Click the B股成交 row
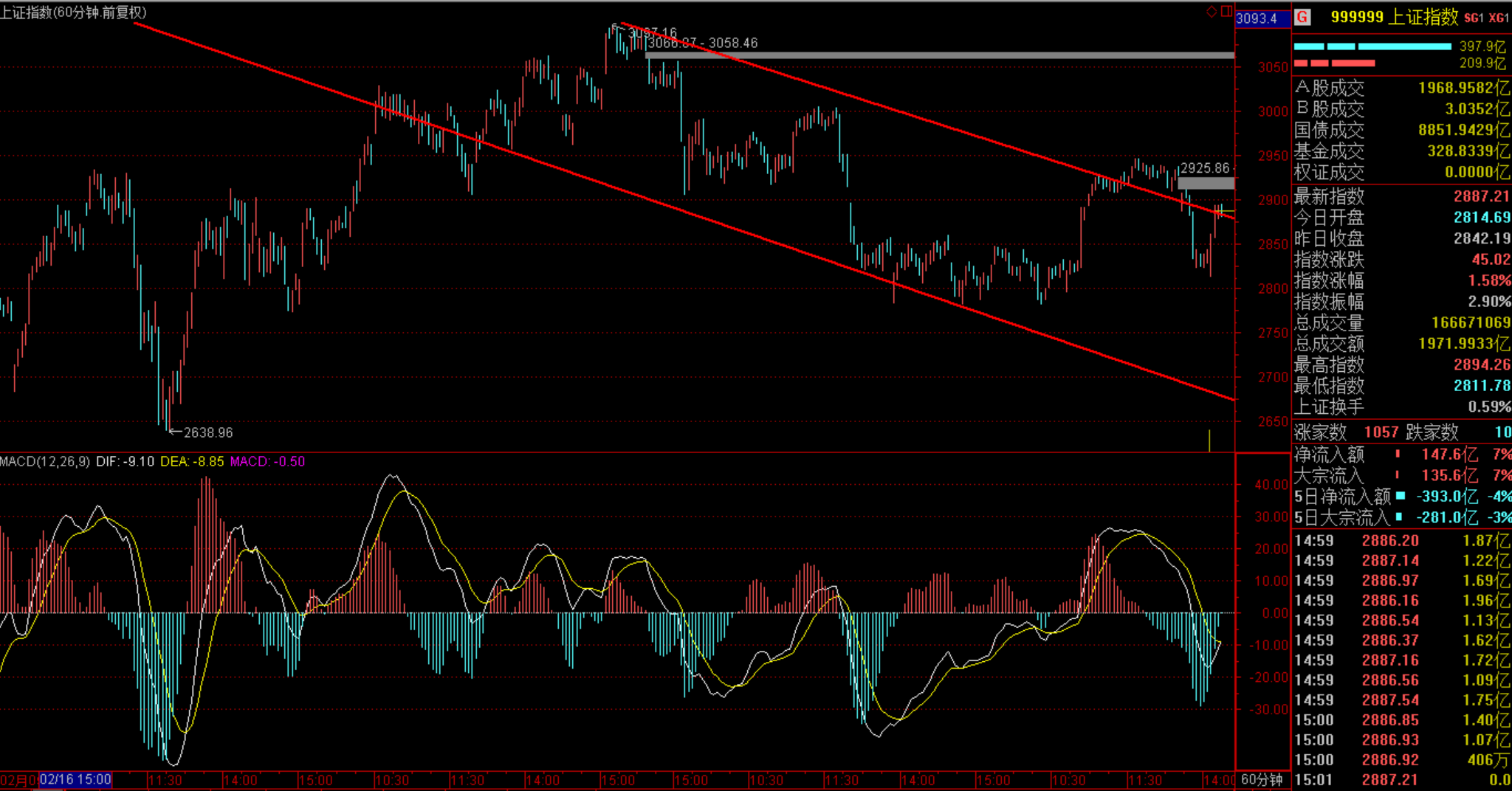The height and width of the screenshot is (791, 1512). (1402, 108)
